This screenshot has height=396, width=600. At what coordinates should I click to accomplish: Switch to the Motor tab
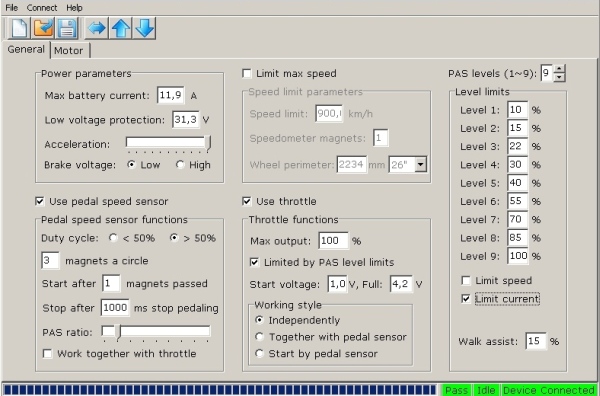pos(69,51)
